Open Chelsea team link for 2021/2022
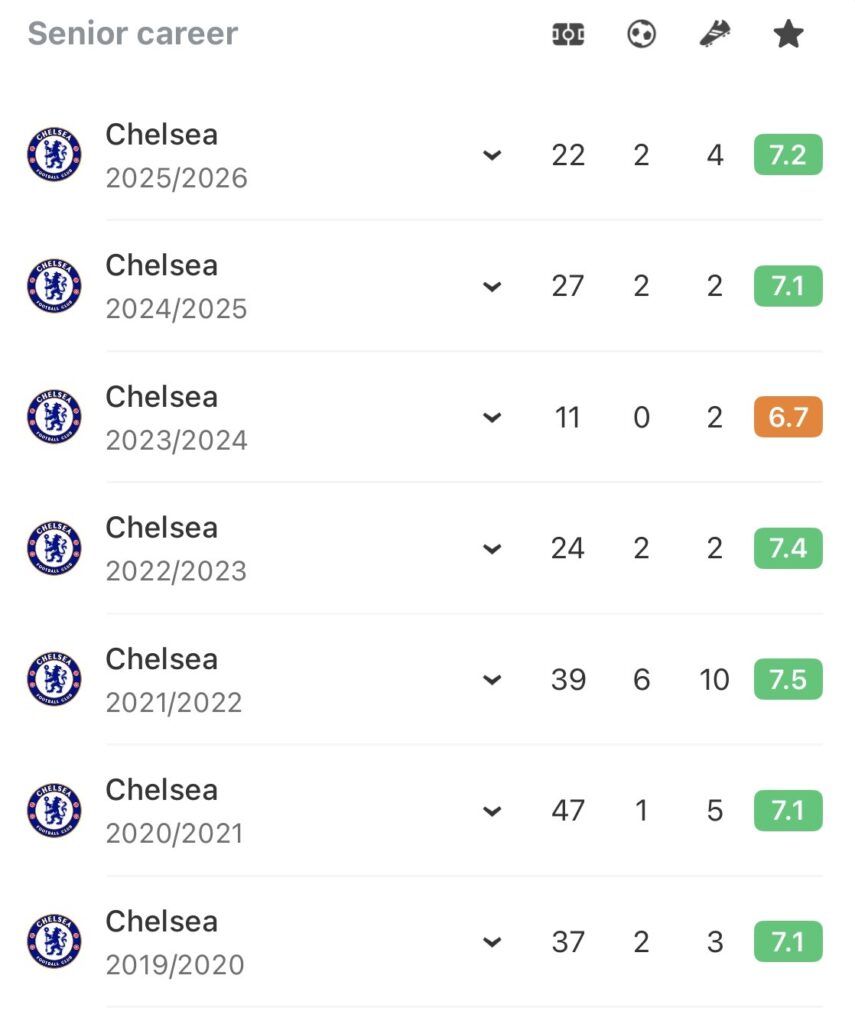Screen dimensions: 855x1024 pos(162,659)
